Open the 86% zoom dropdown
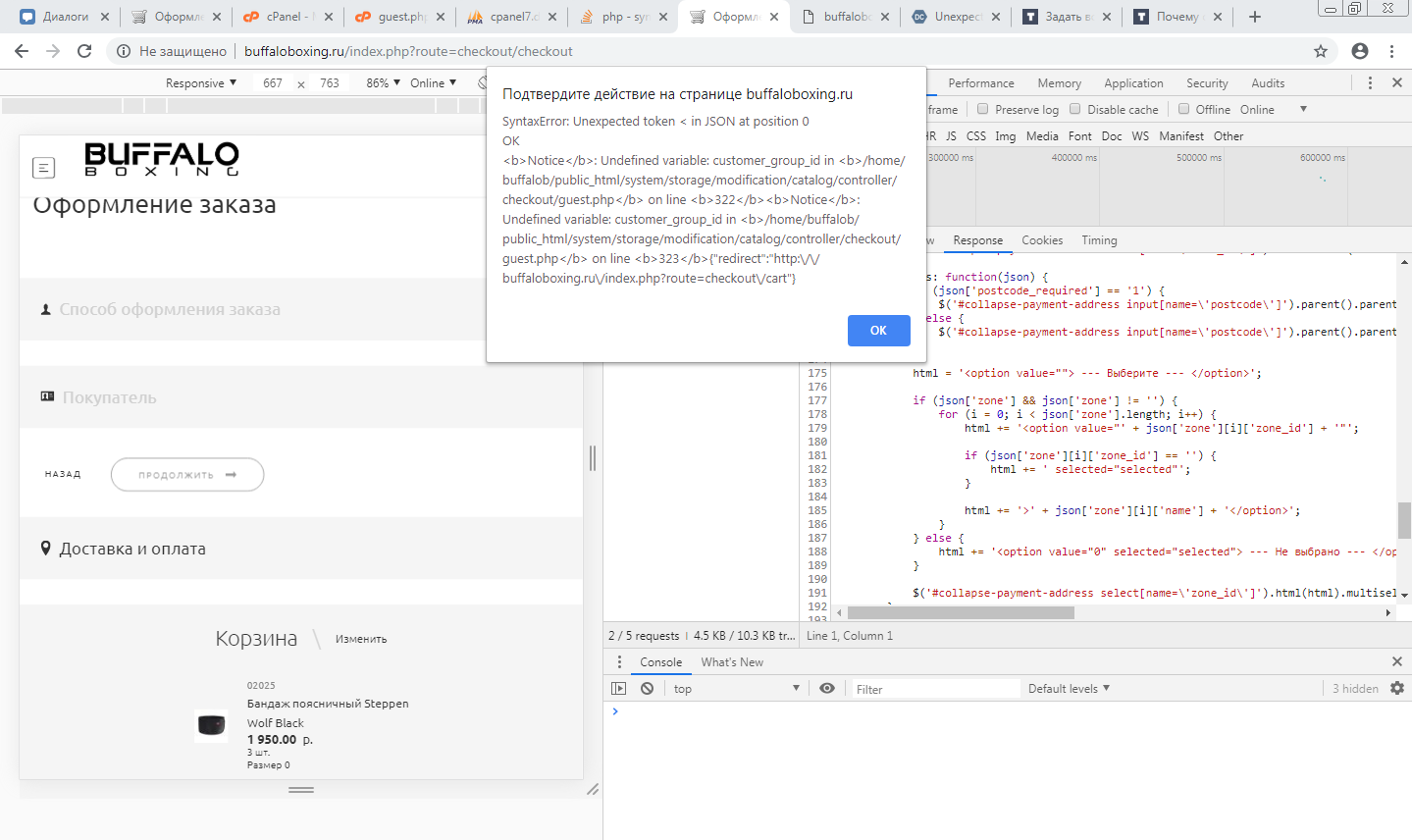Viewport: 1412px width, 840px height. pos(384,83)
